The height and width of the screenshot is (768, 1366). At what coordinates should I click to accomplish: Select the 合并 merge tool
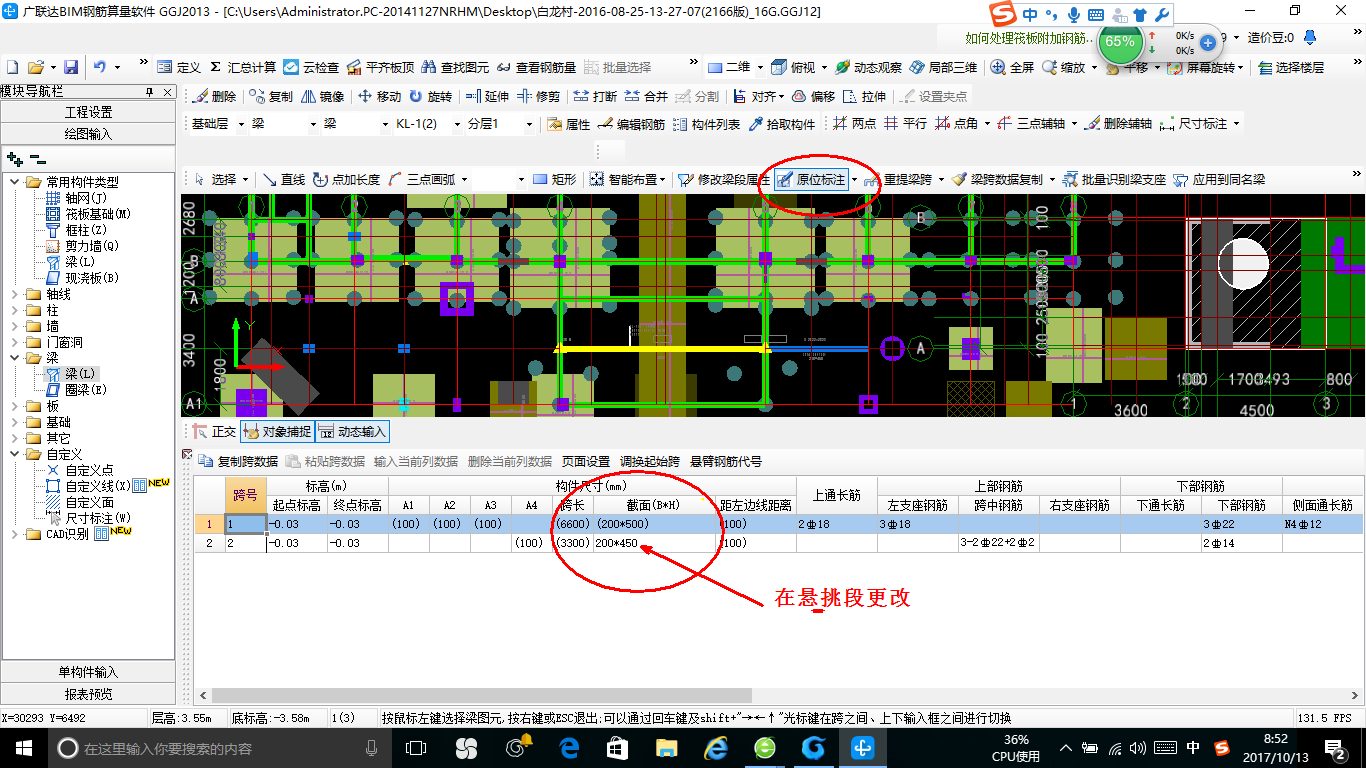tap(646, 96)
